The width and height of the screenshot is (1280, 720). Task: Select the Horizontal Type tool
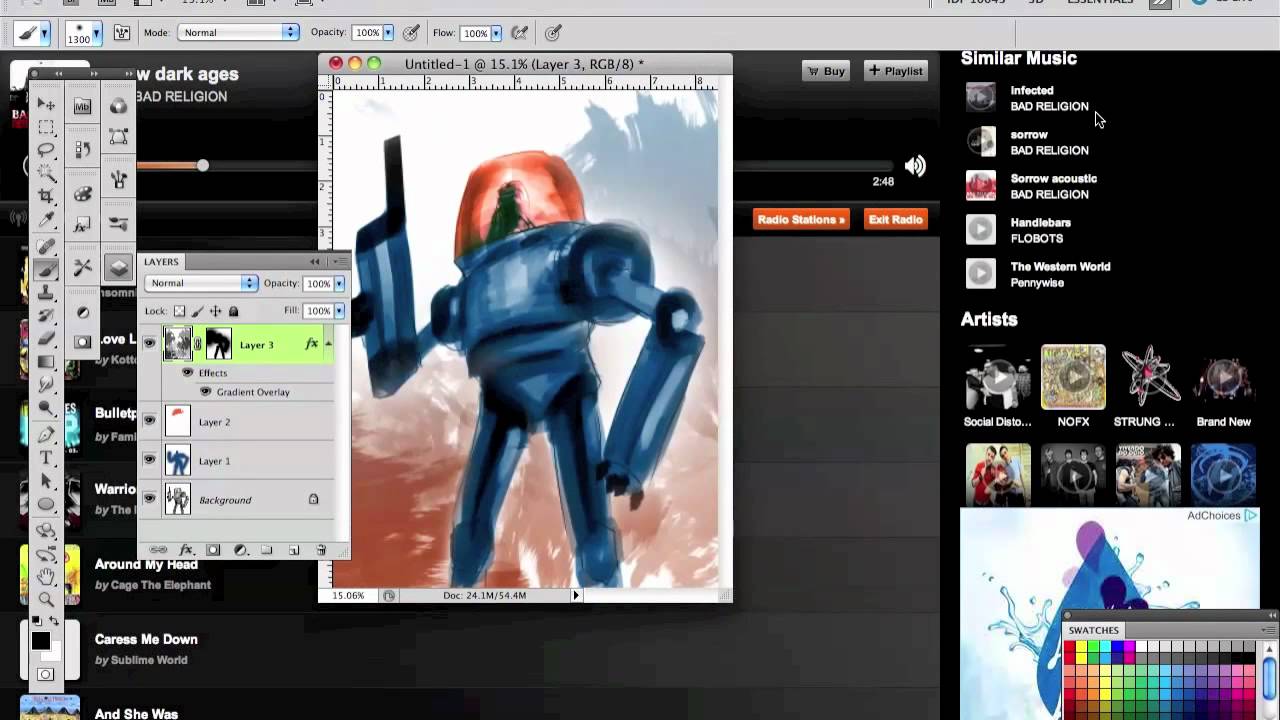click(46, 458)
